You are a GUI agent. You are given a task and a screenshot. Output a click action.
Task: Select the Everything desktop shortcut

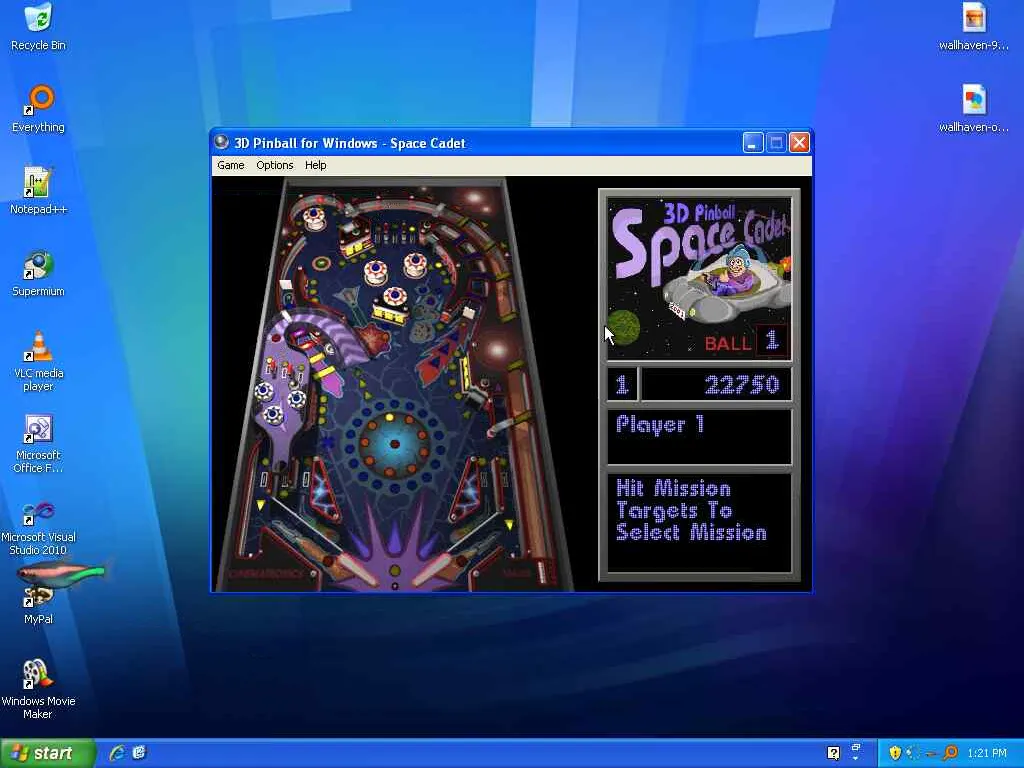click(x=39, y=108)
